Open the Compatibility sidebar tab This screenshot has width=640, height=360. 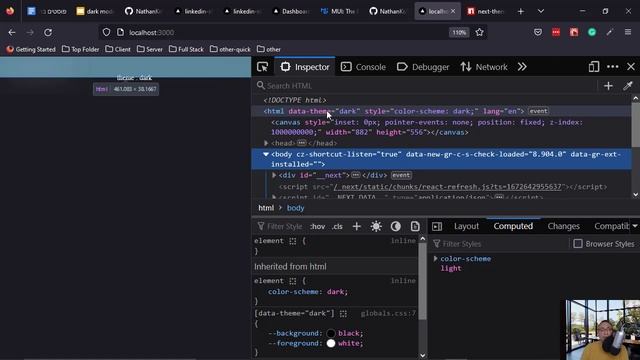pyautogui.click(x=611, y=226)
